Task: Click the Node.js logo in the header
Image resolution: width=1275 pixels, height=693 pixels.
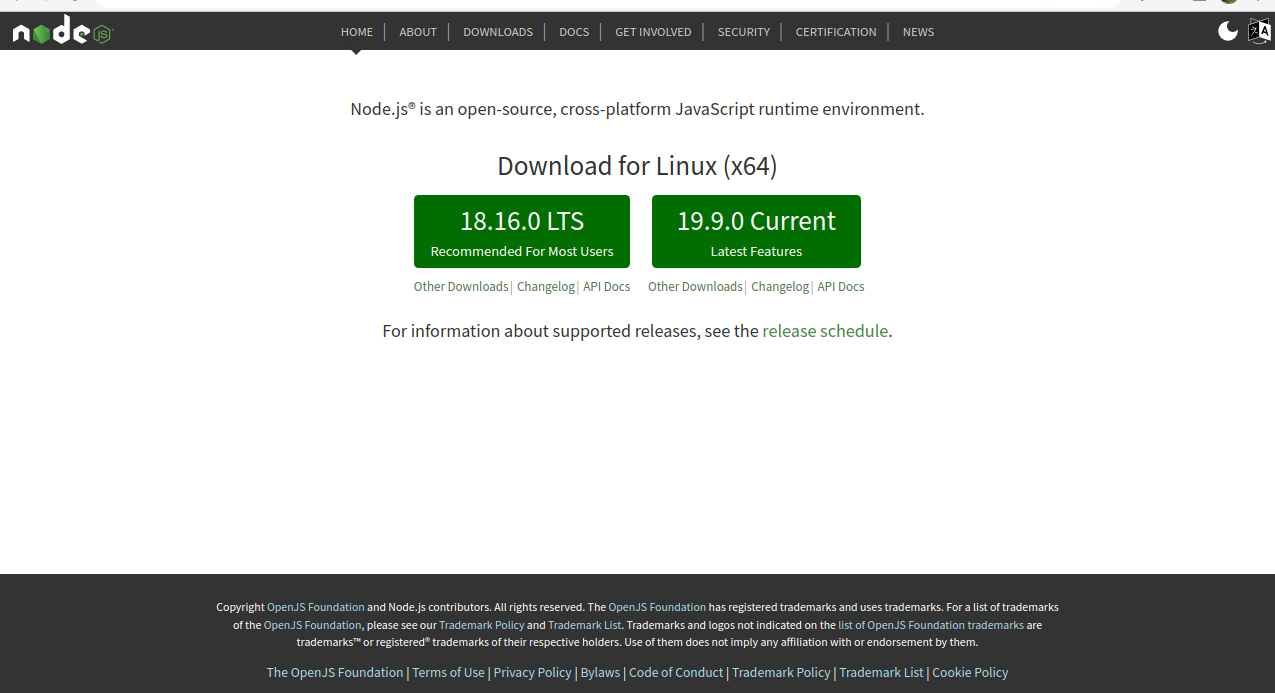Action: click(x=63, y=32)
